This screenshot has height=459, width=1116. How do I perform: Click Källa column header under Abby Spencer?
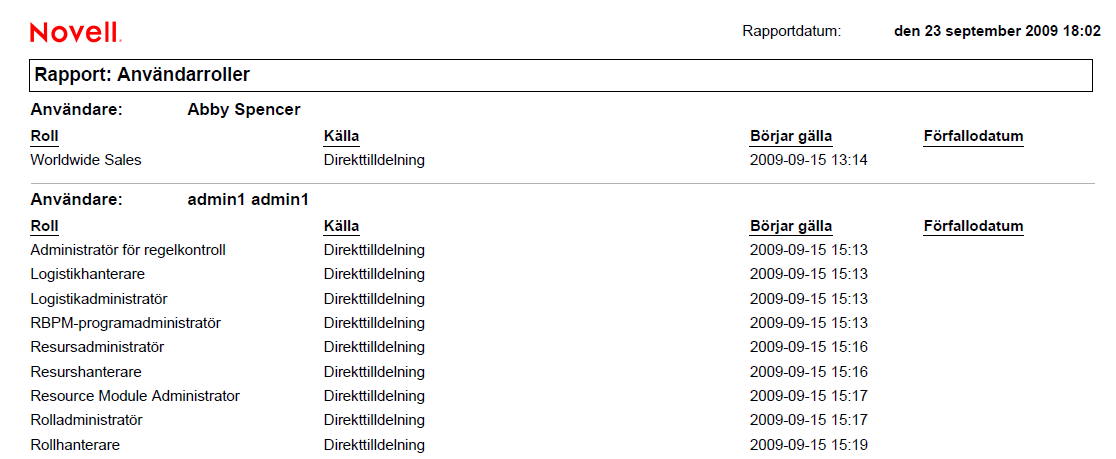click(x=341, y=136)
